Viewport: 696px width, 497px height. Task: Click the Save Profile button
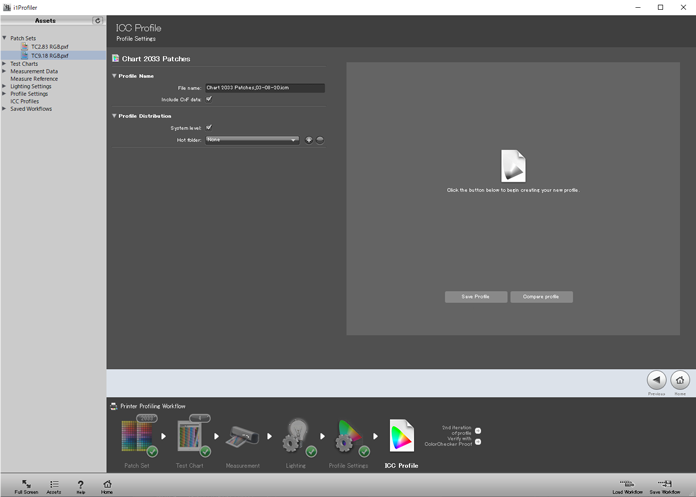point(475,297)
